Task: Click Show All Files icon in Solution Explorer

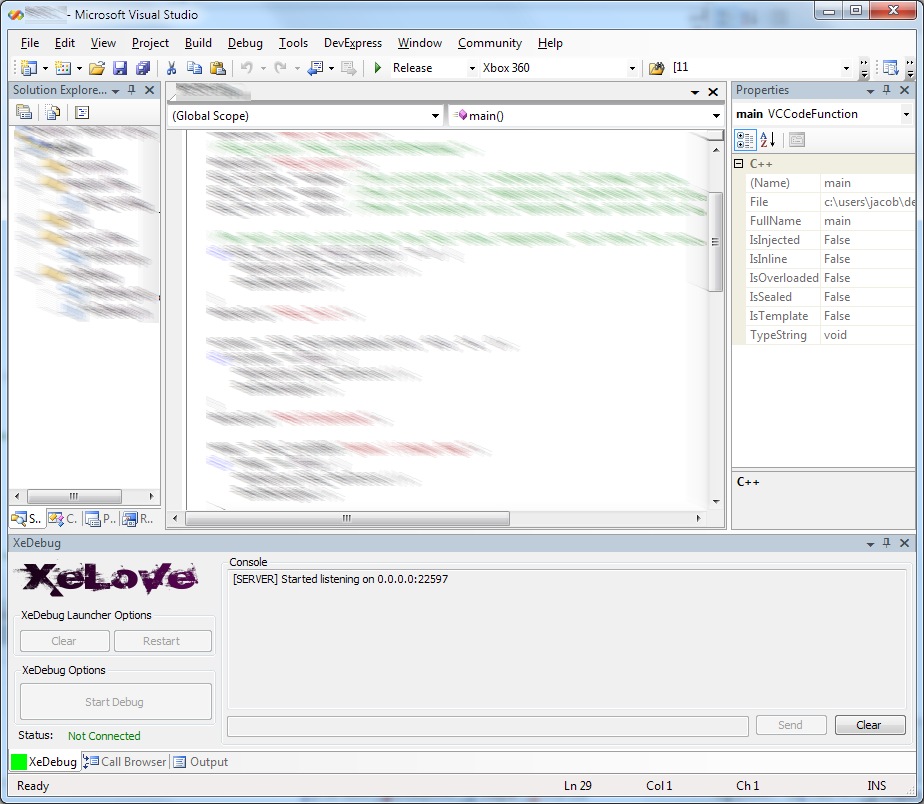Action: [53, 112]
